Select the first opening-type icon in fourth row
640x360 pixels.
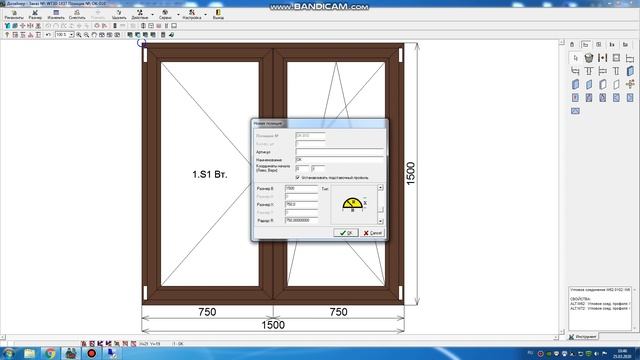tap(576, 98)
